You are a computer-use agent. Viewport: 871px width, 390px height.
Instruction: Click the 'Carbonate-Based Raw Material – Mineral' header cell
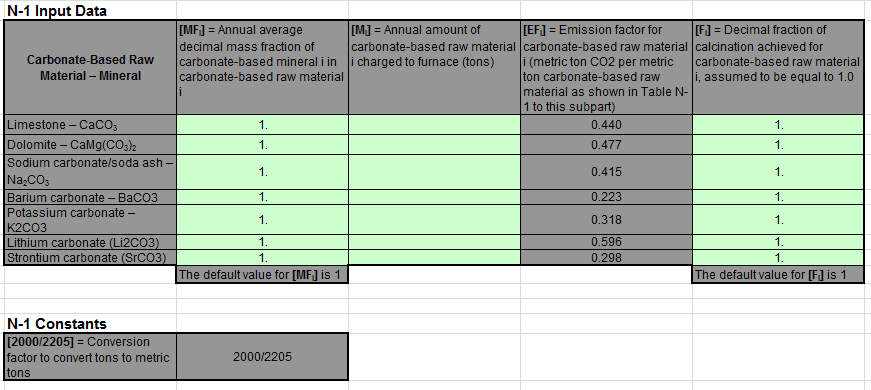pyautogui.click(x=90, y=68)
